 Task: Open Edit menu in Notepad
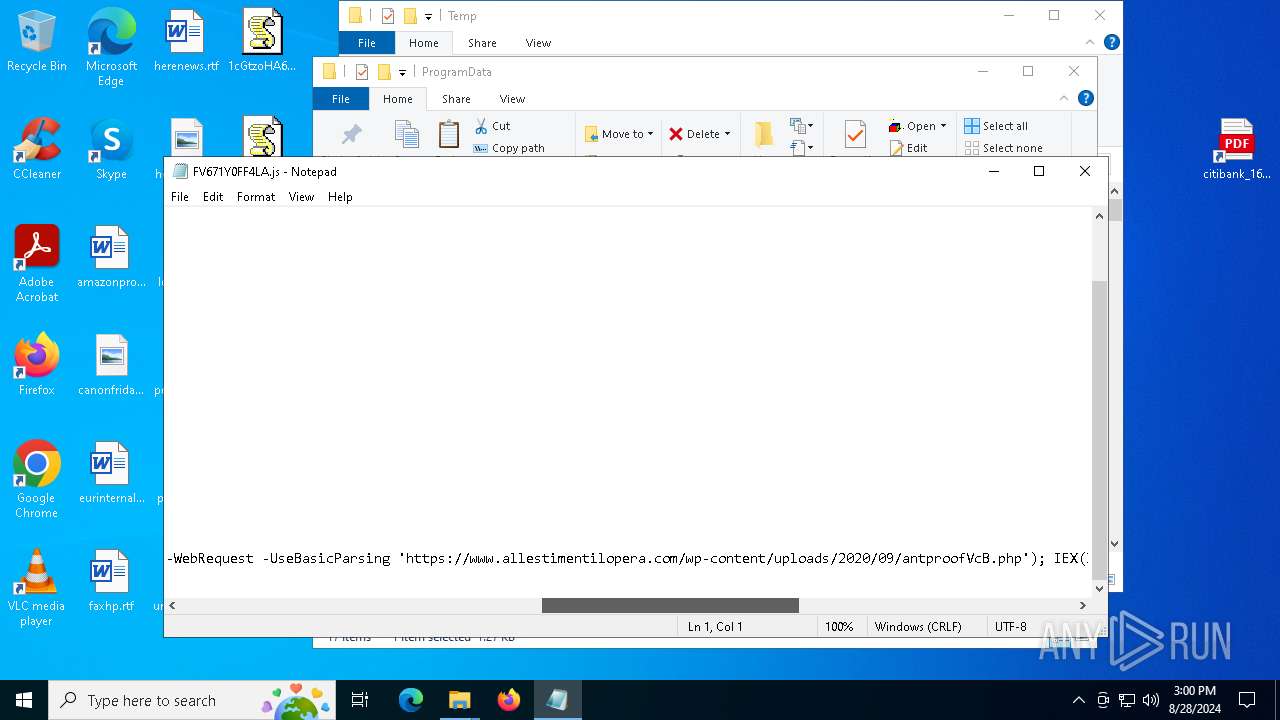coord(213,197)
